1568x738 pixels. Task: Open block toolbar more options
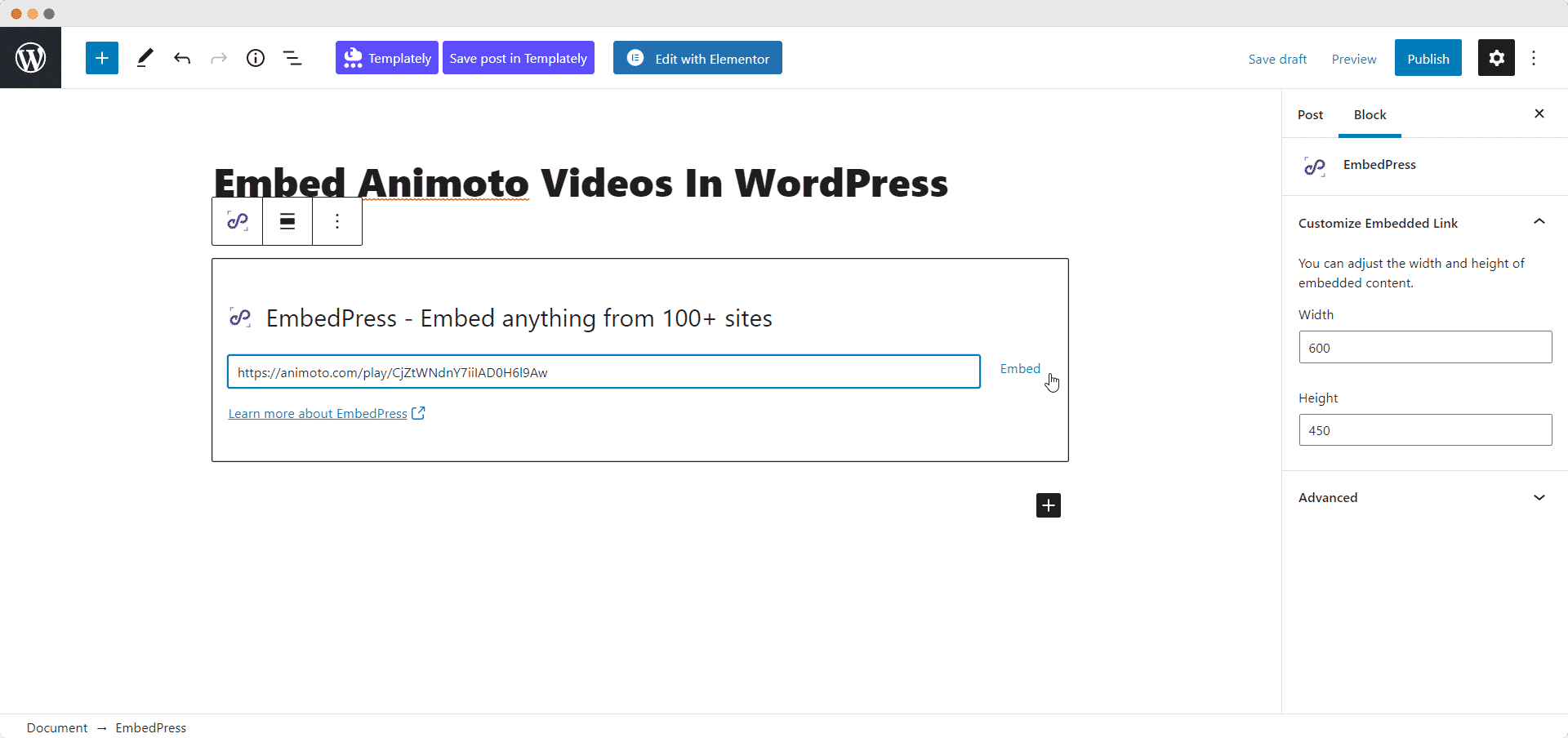click(337, 221)
